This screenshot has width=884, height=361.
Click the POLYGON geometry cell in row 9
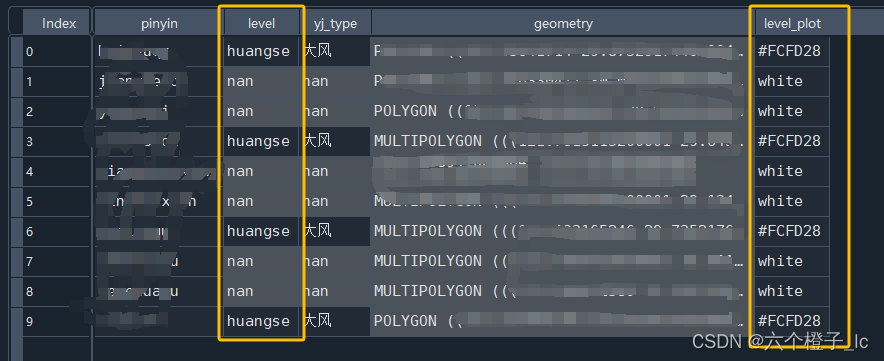(x=563, y=321)
